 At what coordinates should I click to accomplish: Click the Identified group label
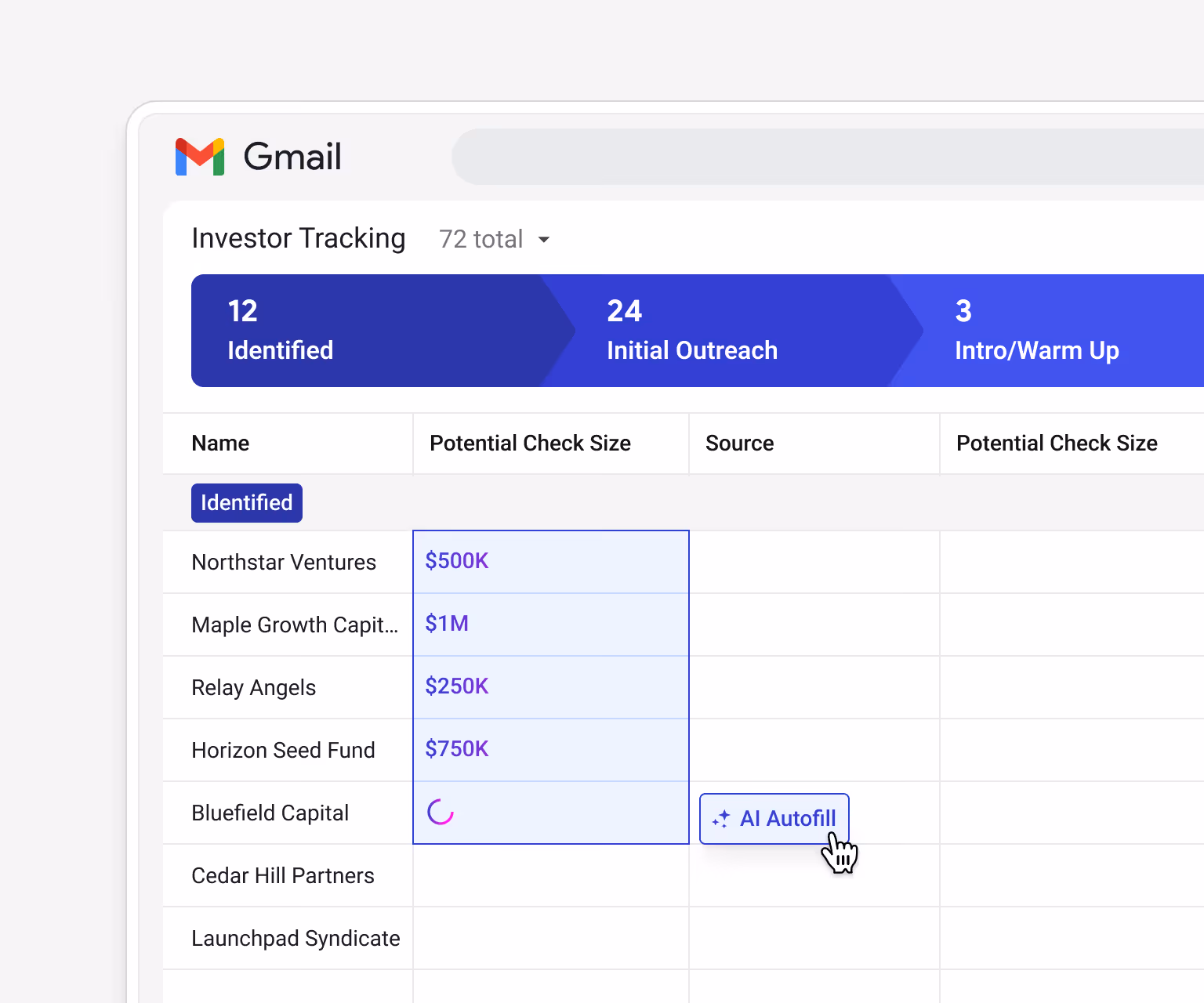pos(247,503)
